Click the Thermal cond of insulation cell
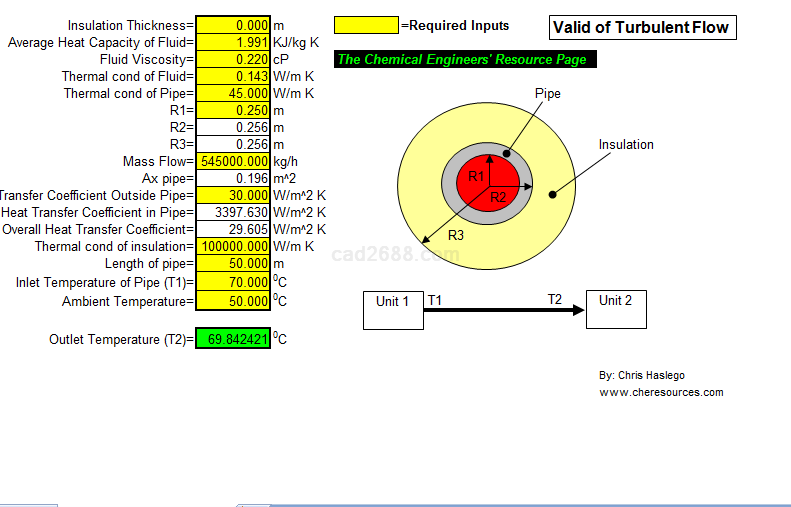Image resolution: width=791 pixels, height=507 pixels. (x=233, y=247)
